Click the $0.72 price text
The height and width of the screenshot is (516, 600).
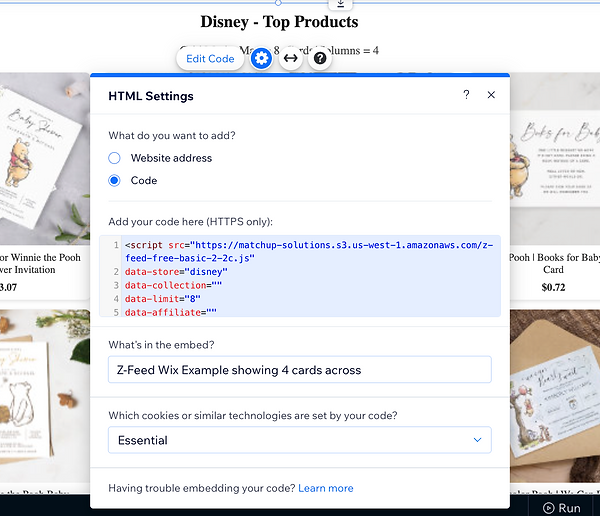(553, 287)
